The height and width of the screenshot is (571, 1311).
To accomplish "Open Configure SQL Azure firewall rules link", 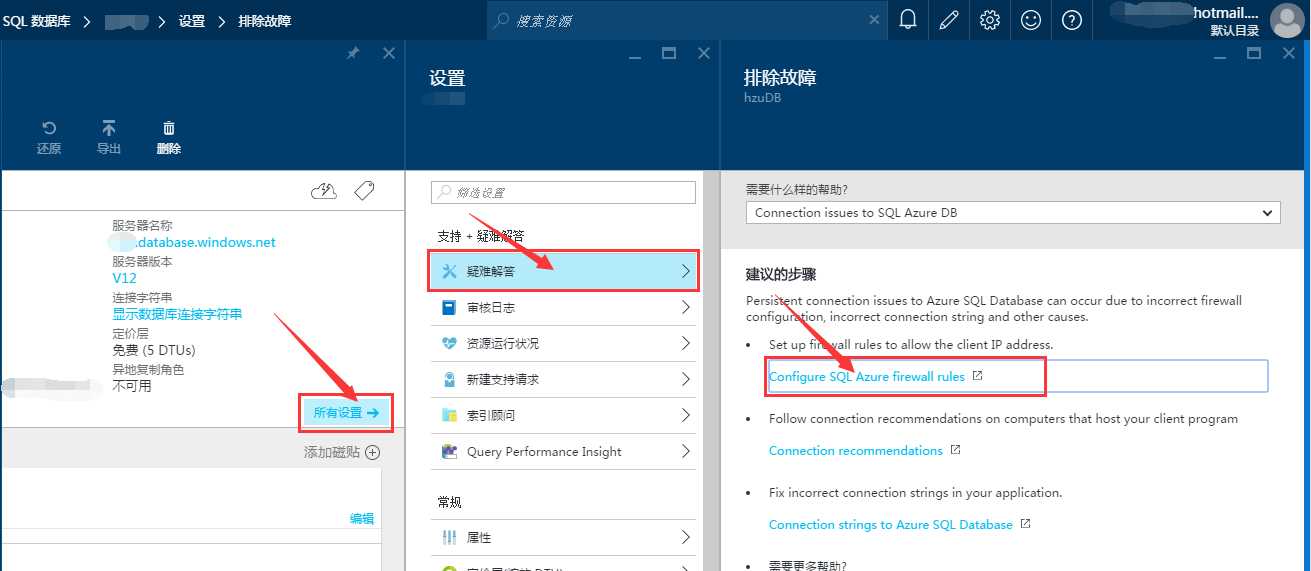I will [x=867, y=377].
